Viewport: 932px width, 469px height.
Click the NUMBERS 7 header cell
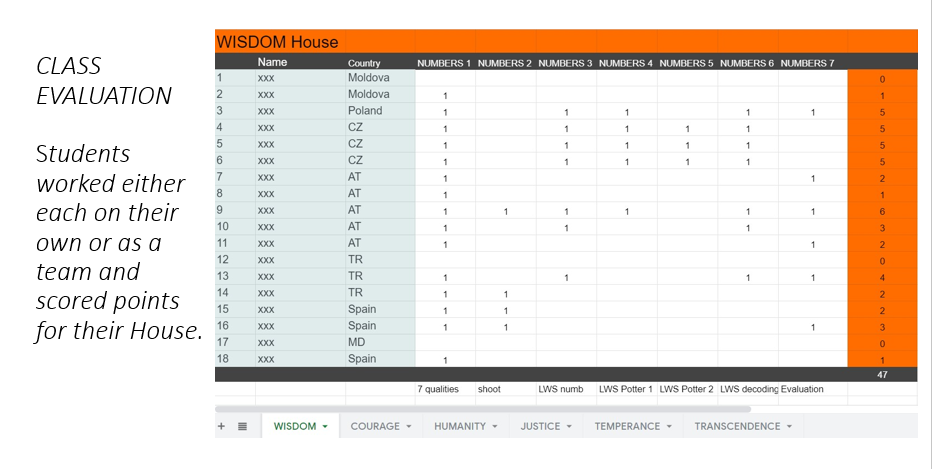click(x=806, y=63)
